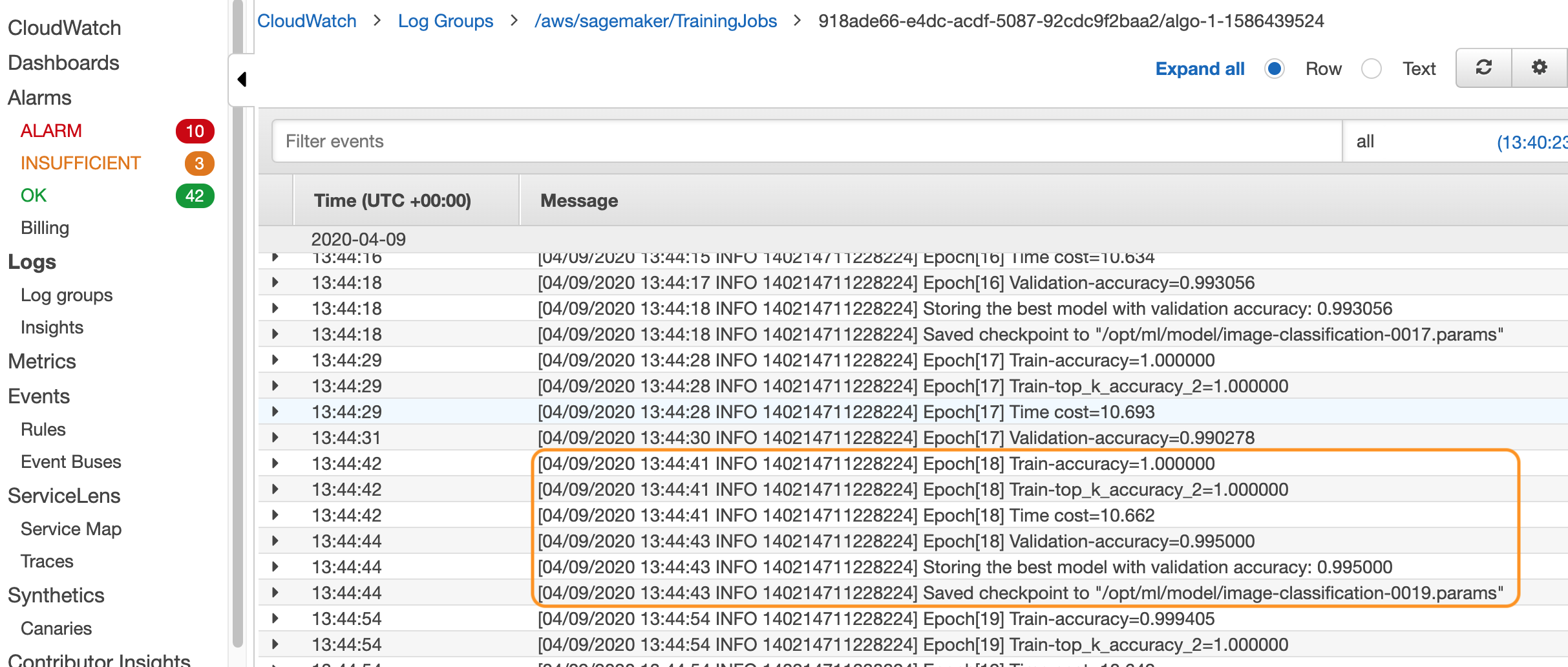Open Synthetics in the sidebar
This screenshot has width=1568, height=667.
tap(56, 595)
